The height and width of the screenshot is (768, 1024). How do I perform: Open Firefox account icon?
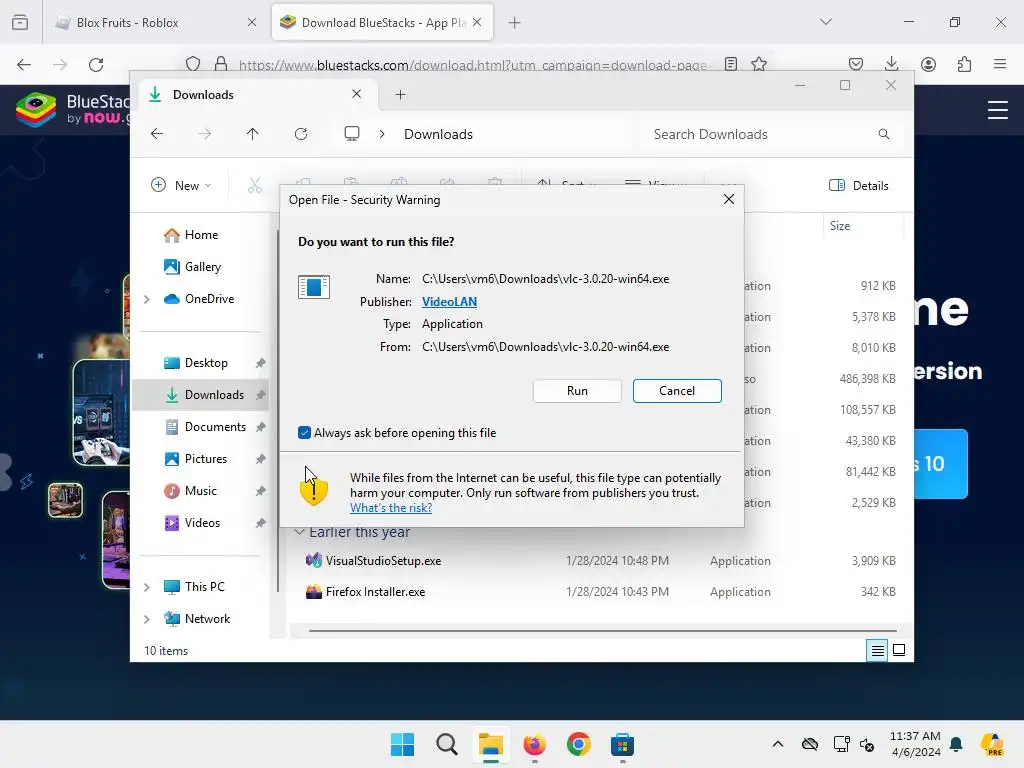(x=928, y=64)
